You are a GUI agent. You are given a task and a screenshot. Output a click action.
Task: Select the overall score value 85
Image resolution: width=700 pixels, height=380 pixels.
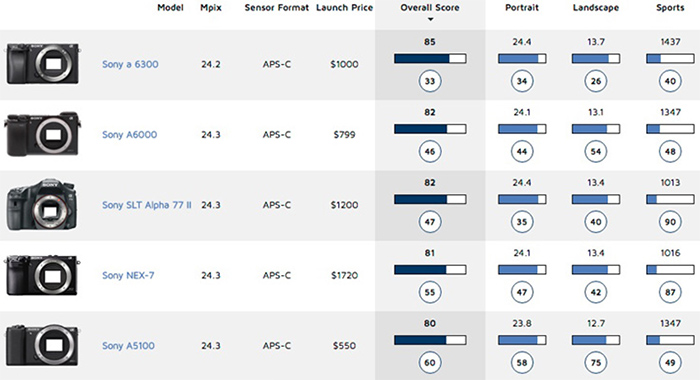click(430, 42)
